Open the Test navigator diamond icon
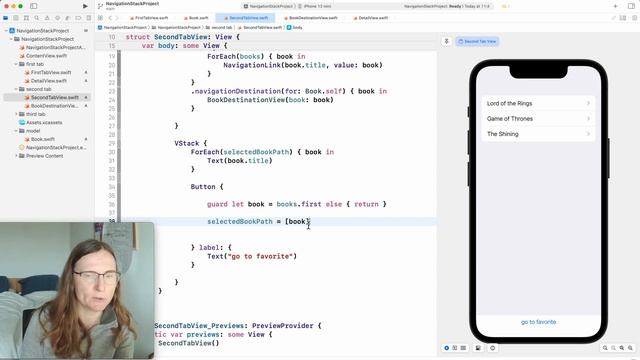 coord(58,18)
